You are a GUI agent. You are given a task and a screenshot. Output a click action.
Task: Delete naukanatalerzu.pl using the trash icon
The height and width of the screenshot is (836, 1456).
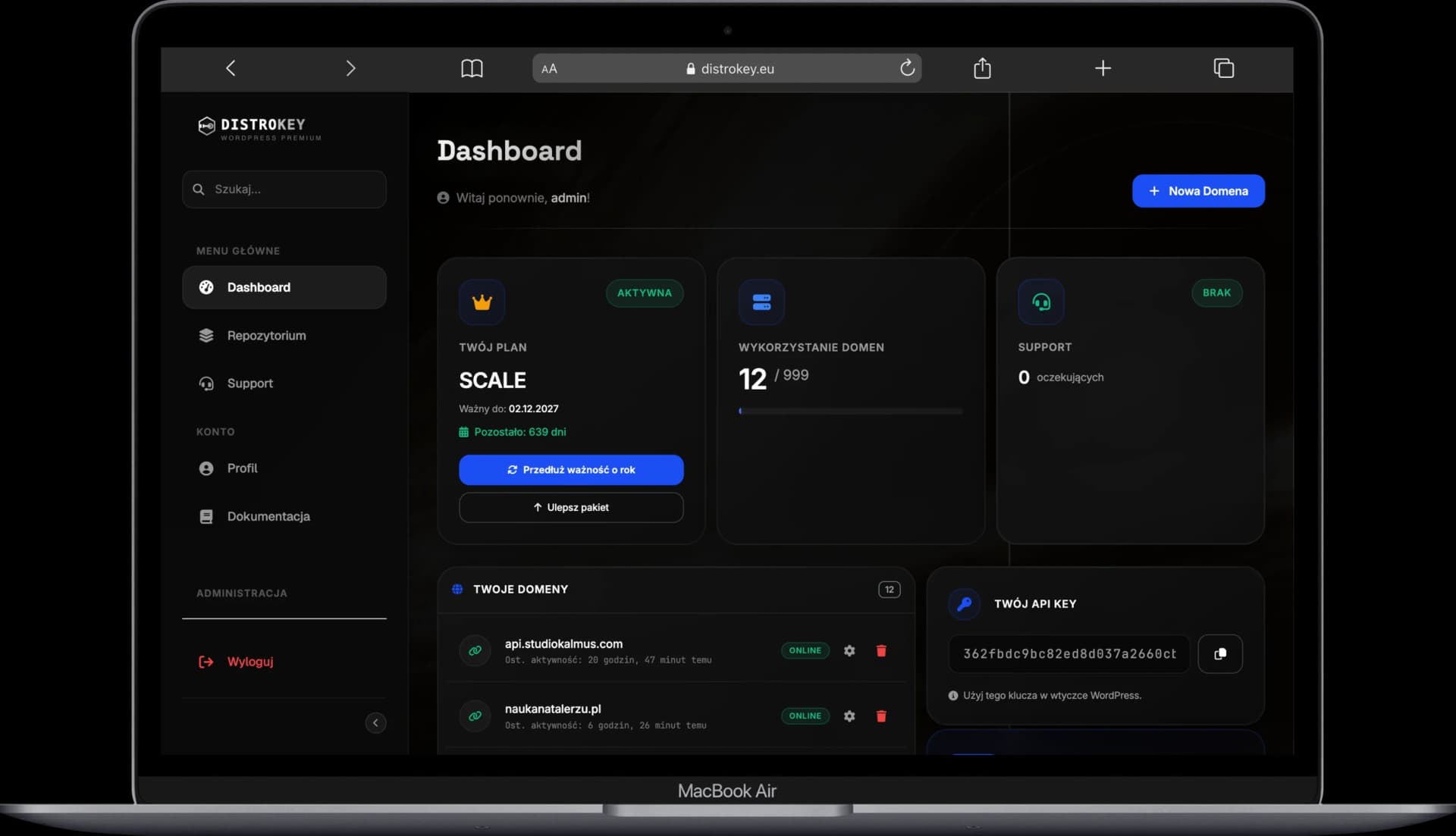coord(881,715)
